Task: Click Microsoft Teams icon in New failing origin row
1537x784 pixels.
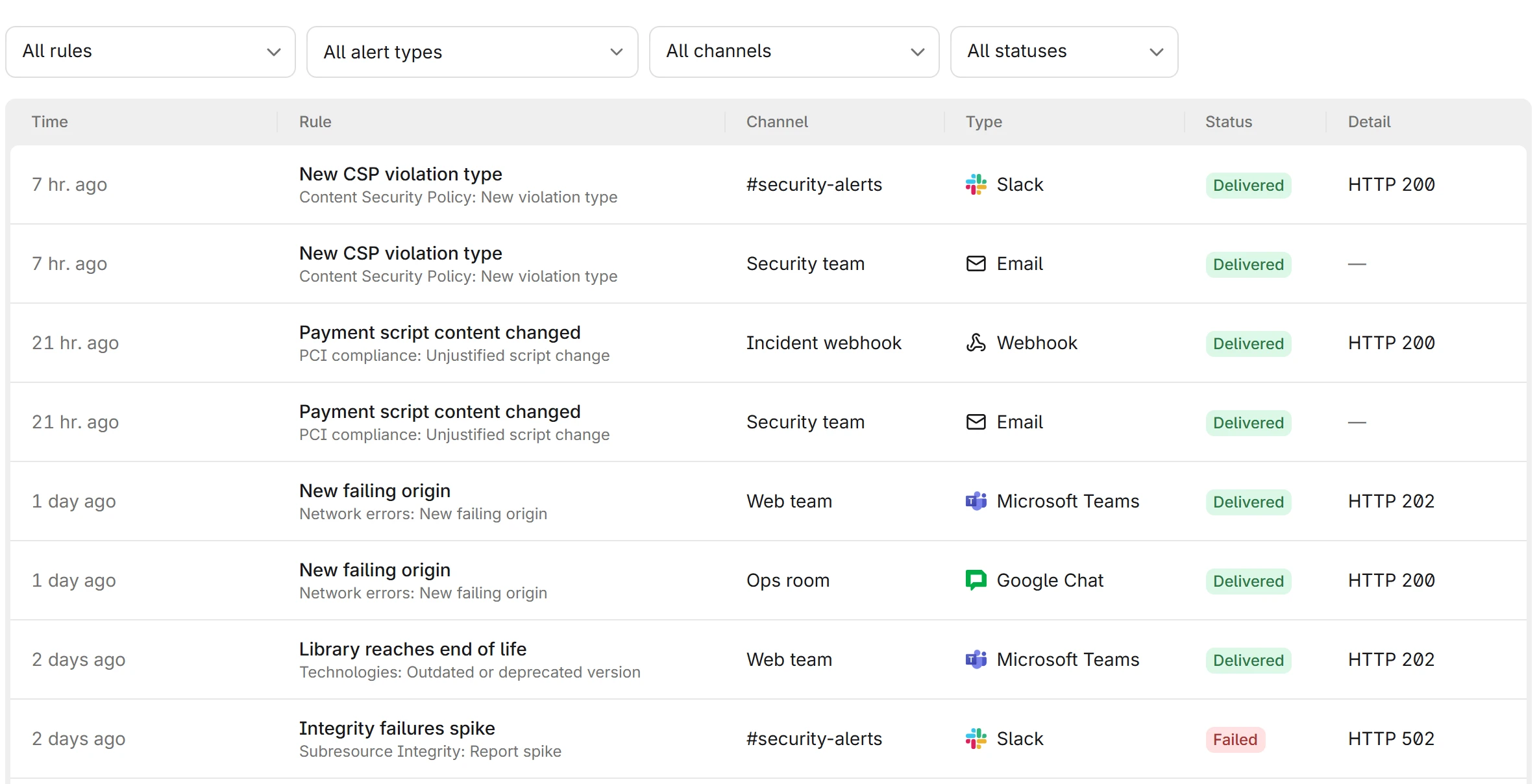Action: 976,501
